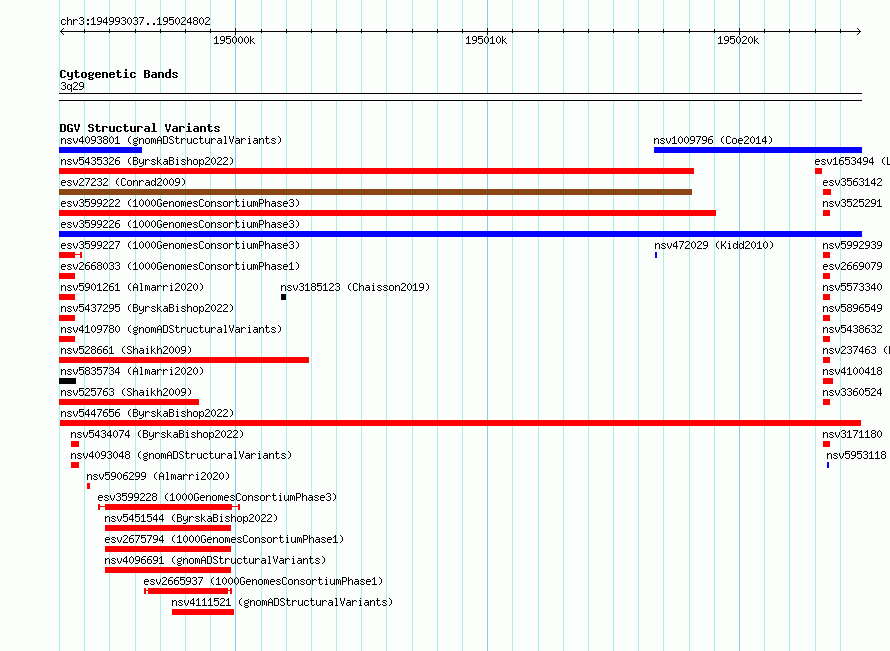Click the Cytogenetic Bands track title
This screenshot has height=651, width=890.
click(x=119, y=74)
